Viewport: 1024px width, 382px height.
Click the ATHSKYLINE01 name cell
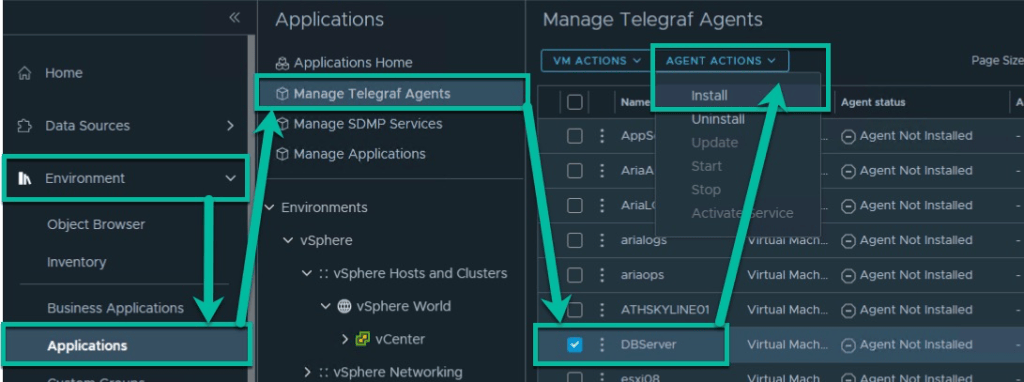coord(665,310)
